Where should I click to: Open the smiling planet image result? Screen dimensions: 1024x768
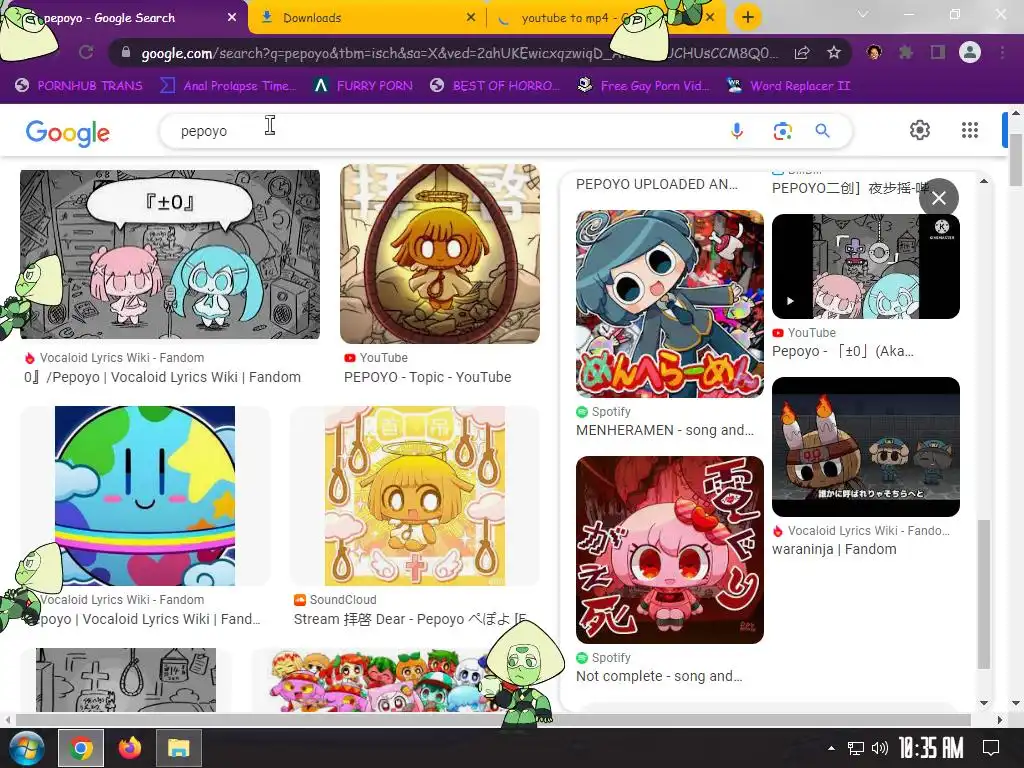tap(145, 496)
